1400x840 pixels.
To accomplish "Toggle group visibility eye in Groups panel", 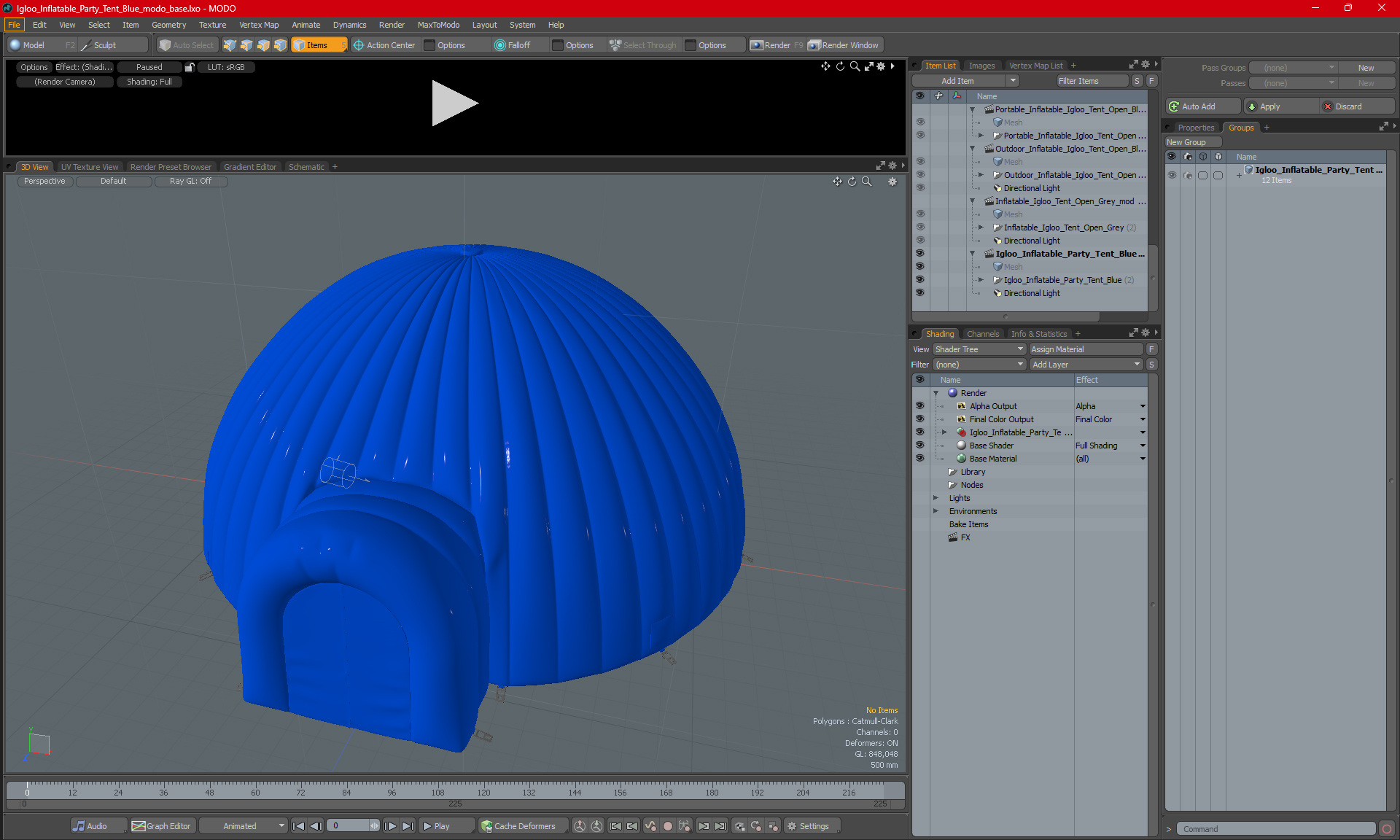I will point(1172,175).
